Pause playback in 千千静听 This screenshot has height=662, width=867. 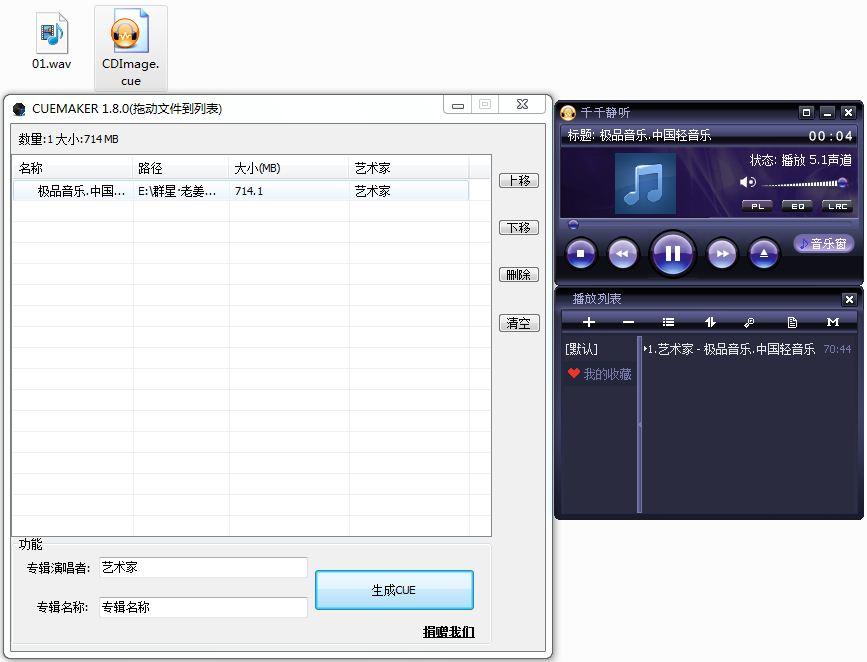[x=672, y=253]
